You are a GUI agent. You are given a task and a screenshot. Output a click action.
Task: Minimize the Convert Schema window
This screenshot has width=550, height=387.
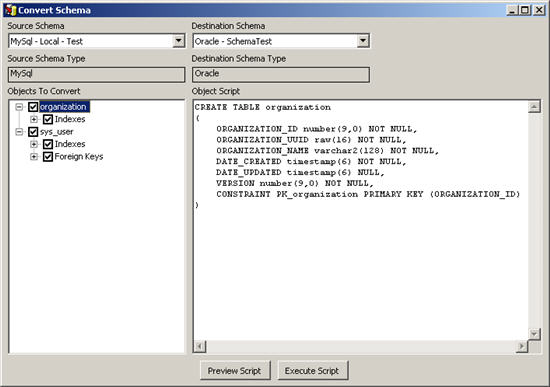[x=512, y=10]
